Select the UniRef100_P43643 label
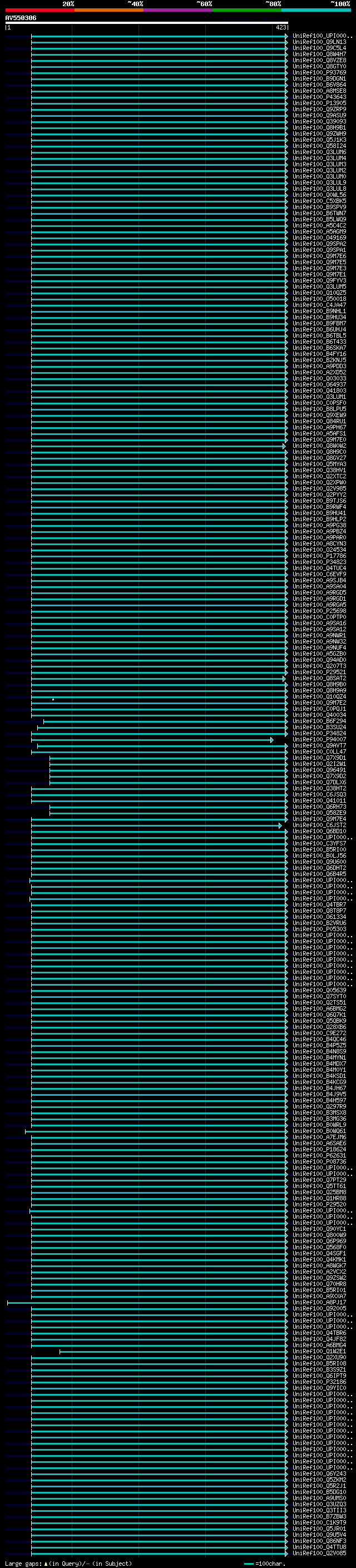Screen dimensions: 356x1568 (319, 97)
